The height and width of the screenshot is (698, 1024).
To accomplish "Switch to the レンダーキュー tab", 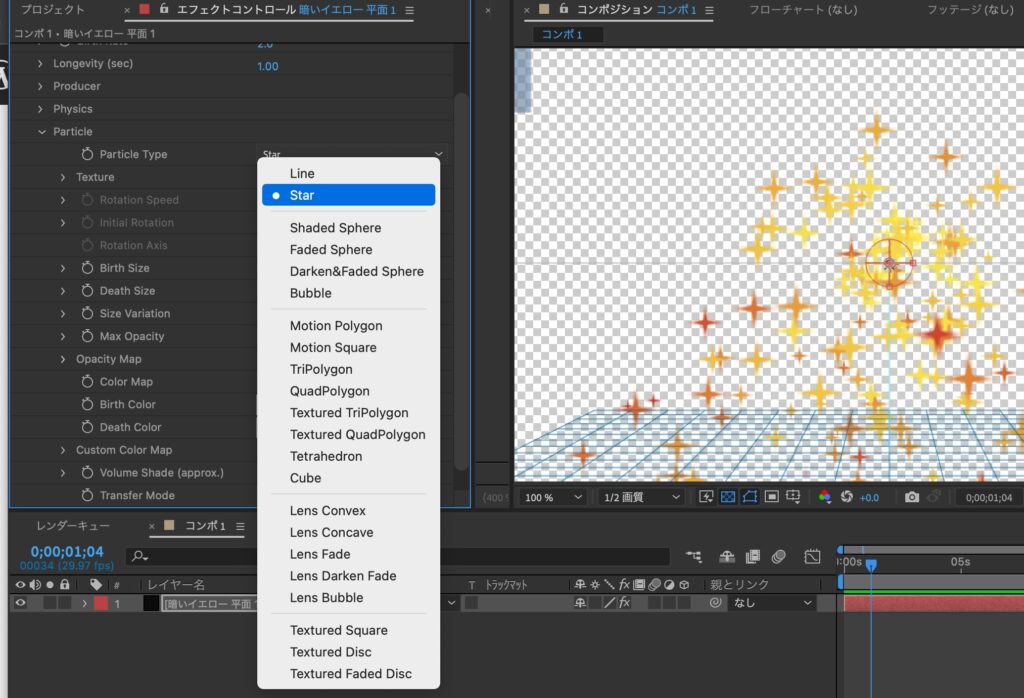I will 73,526.
